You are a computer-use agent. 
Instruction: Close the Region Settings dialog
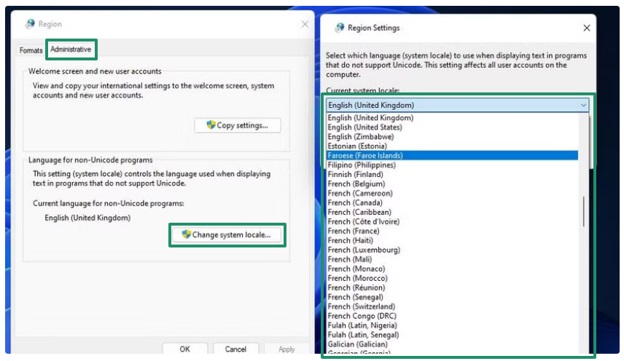click(x=587, y=28)
